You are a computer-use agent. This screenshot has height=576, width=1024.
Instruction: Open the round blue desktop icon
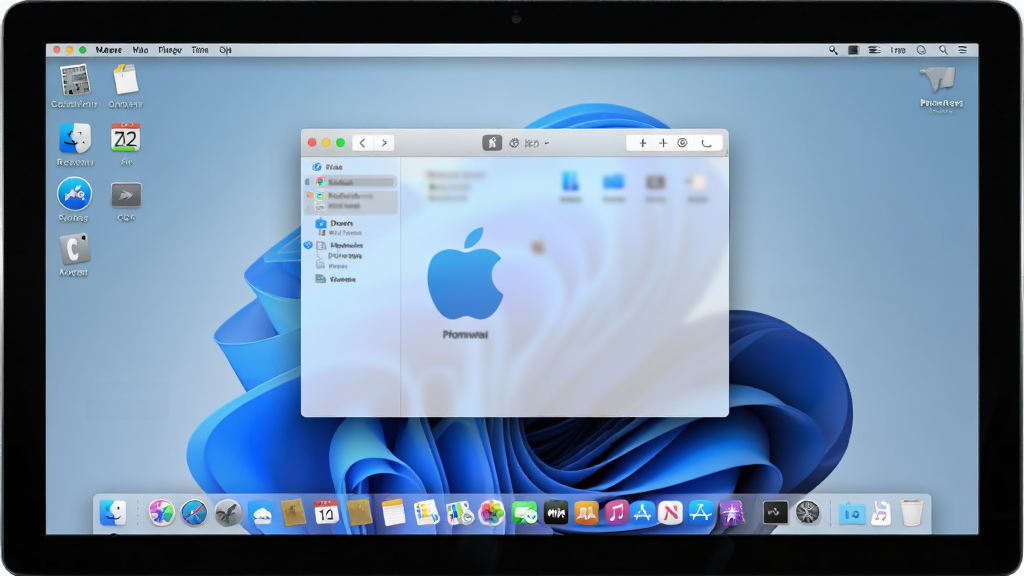pyautogui.click(x=74, y=194)
